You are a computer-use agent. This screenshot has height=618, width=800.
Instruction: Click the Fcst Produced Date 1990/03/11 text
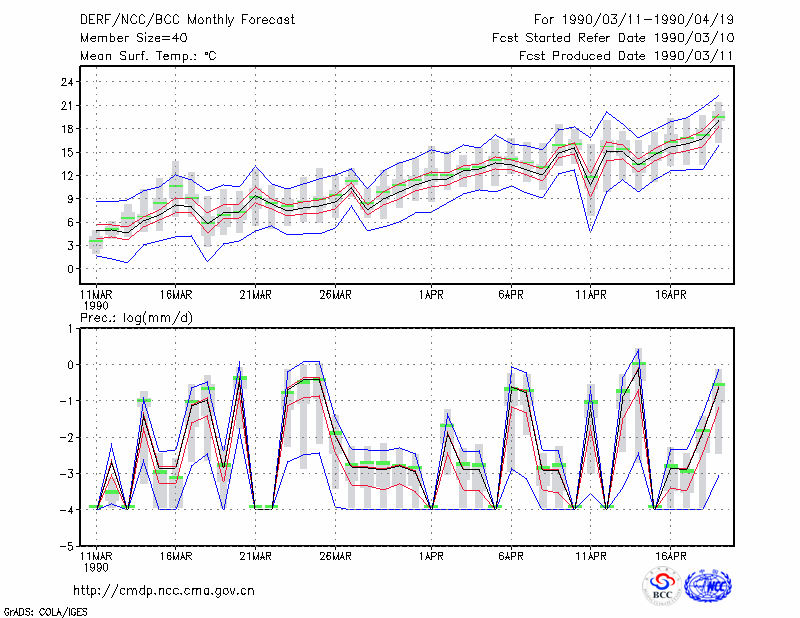(x=626, y=56)
